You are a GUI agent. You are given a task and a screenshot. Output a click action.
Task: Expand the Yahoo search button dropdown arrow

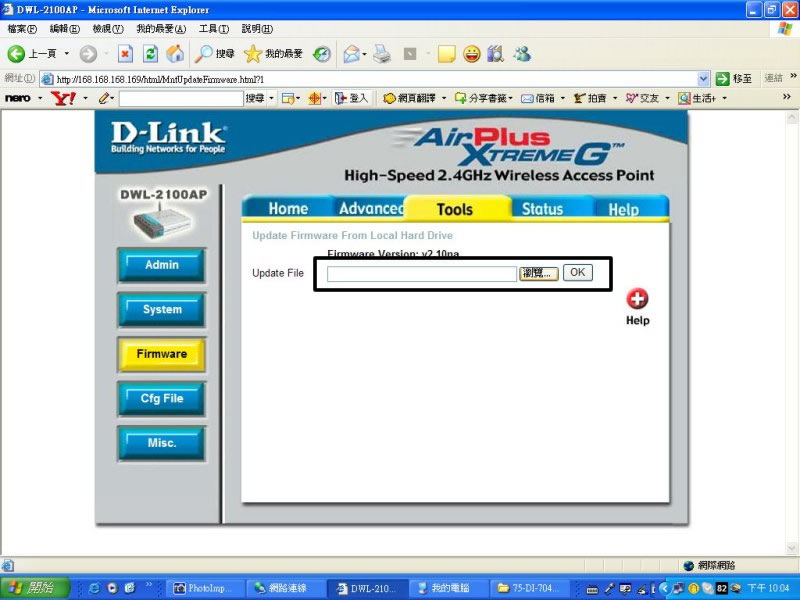coord(271,98)
